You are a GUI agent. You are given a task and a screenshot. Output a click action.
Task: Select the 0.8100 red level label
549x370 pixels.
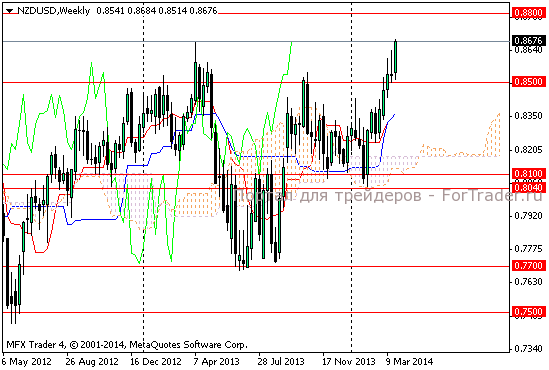click(x=529, y=174)
